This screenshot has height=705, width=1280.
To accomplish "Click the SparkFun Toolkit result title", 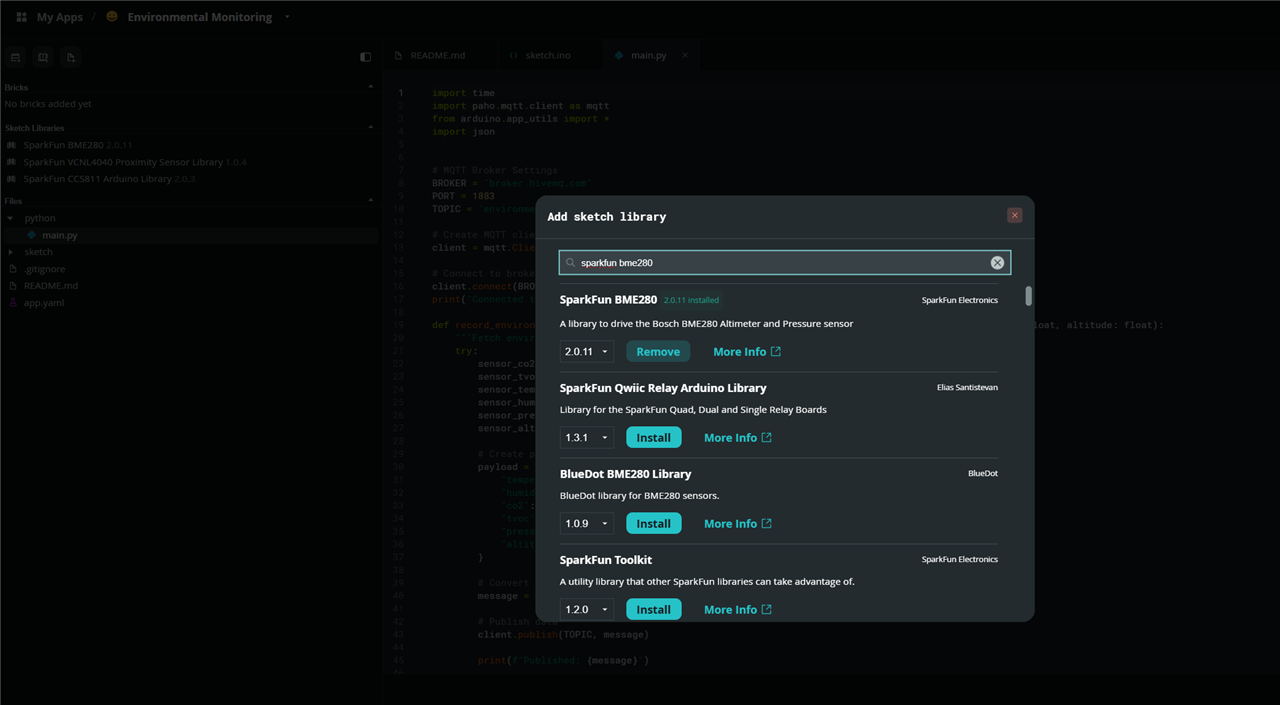I will point(606,560).
